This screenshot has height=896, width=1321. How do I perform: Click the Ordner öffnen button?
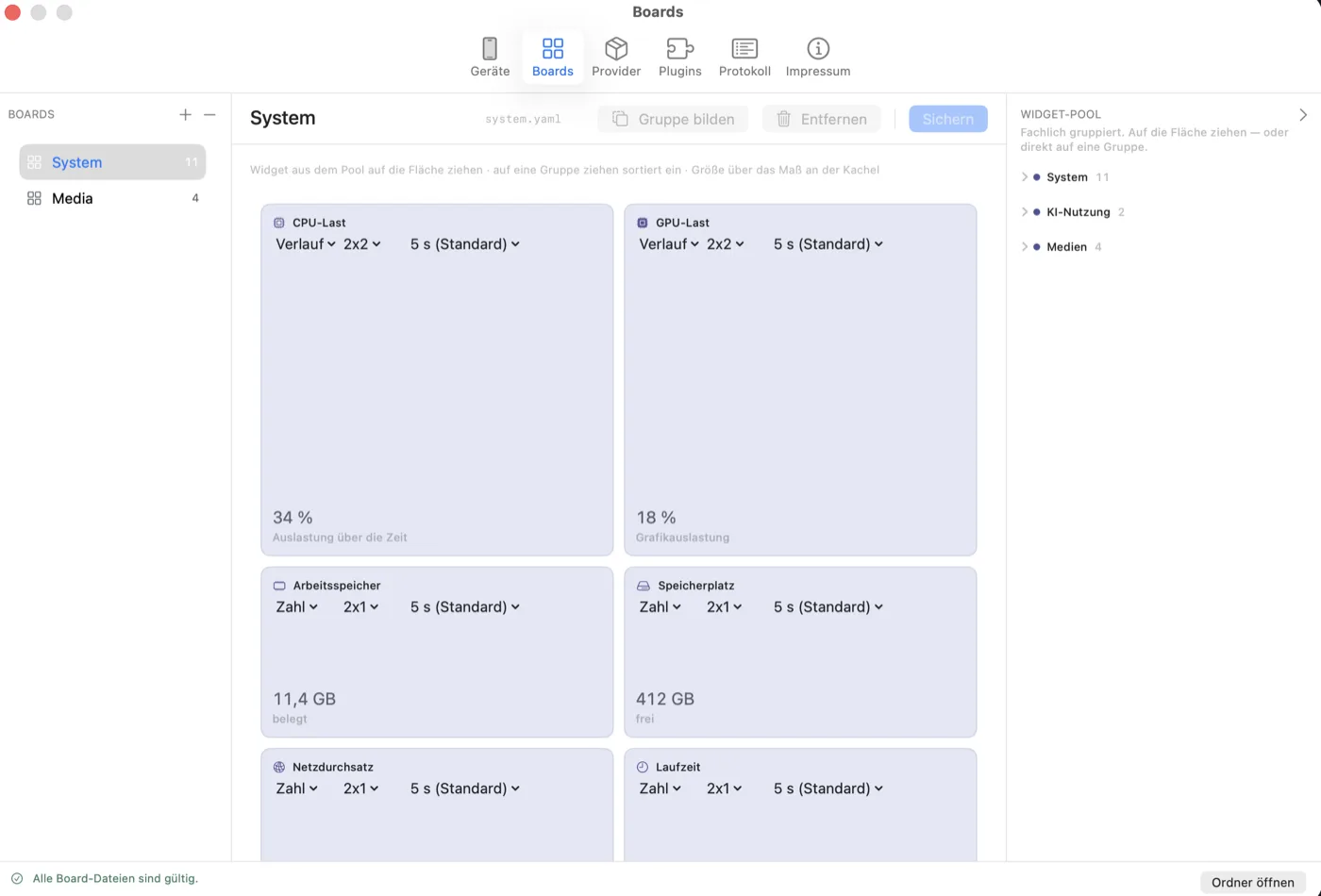coord(1253,883)
